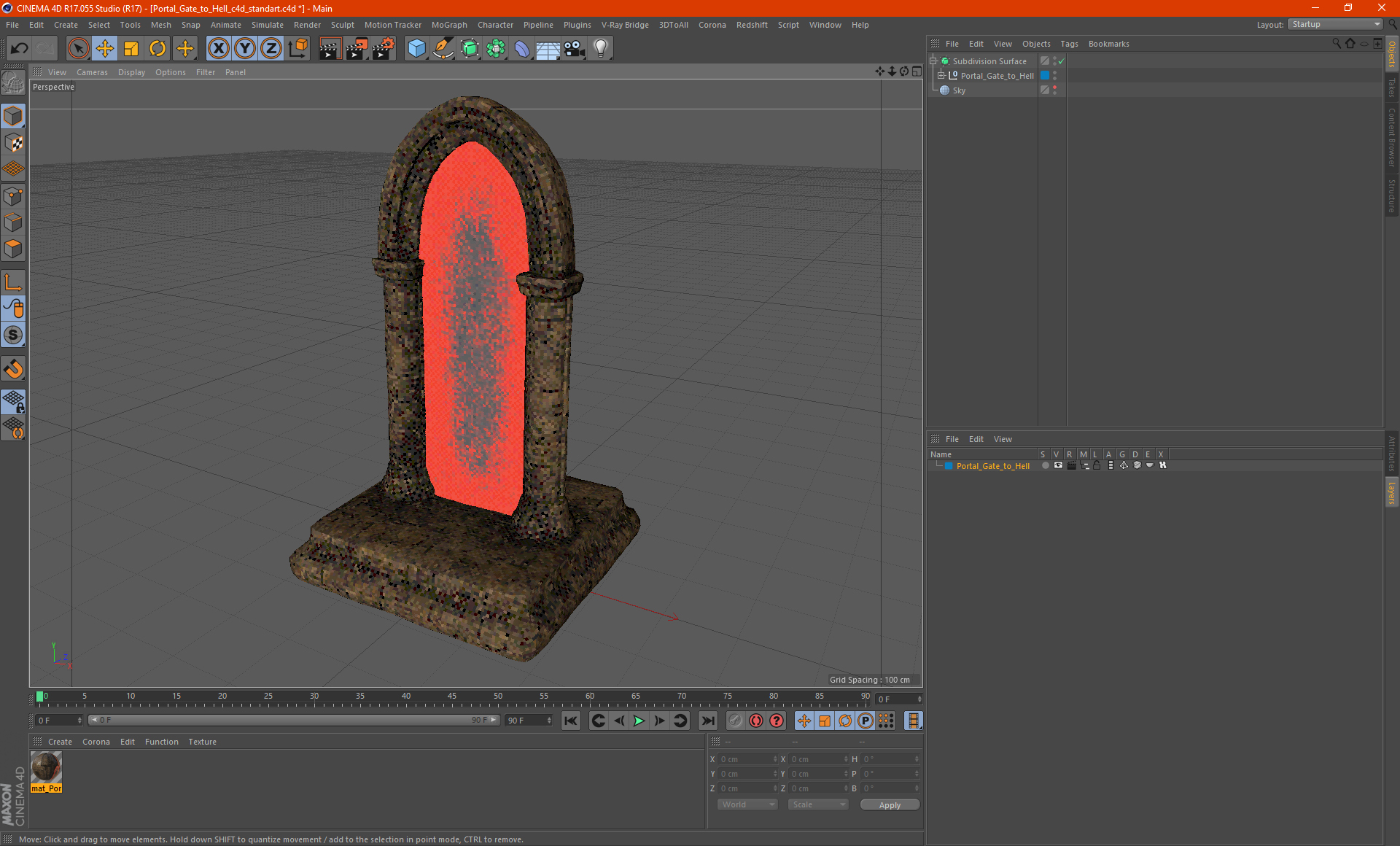Open the Layers side tab
This screenshot has width=1400, height=846.
point(1392,492)
